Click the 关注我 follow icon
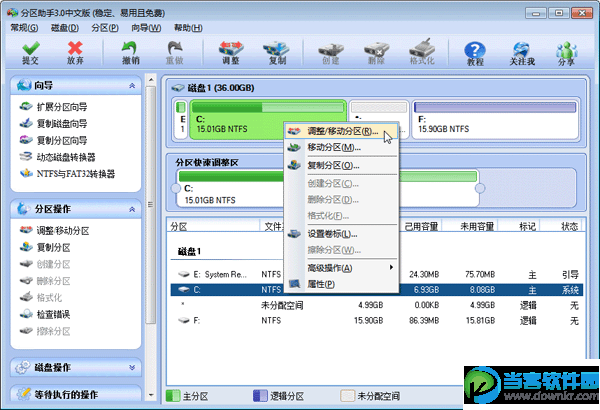The height and width of the screenshot is (410, 600). point(522,53)
